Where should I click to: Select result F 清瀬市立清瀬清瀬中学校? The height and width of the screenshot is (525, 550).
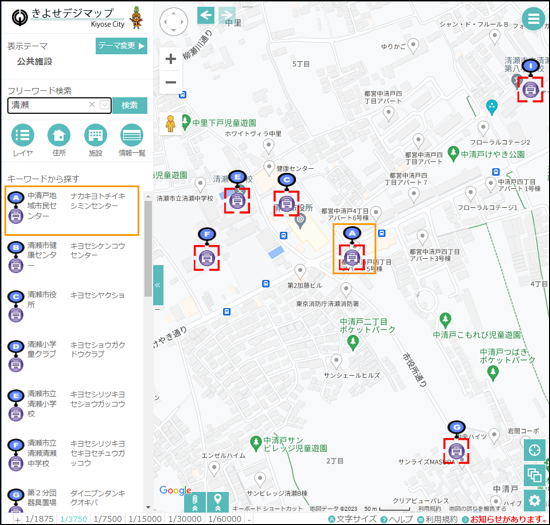click(72, 454)
